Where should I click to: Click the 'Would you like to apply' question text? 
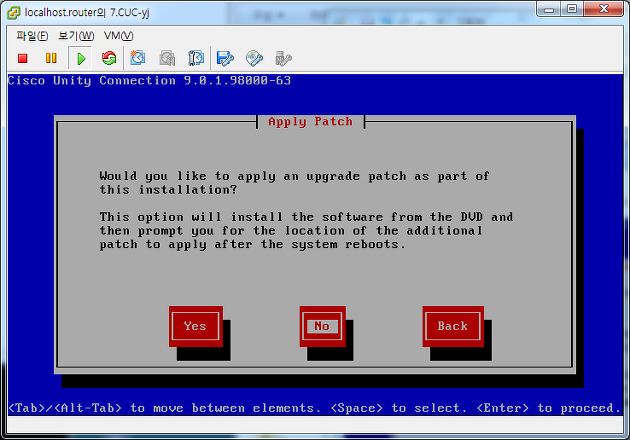(x=294, y=183)
